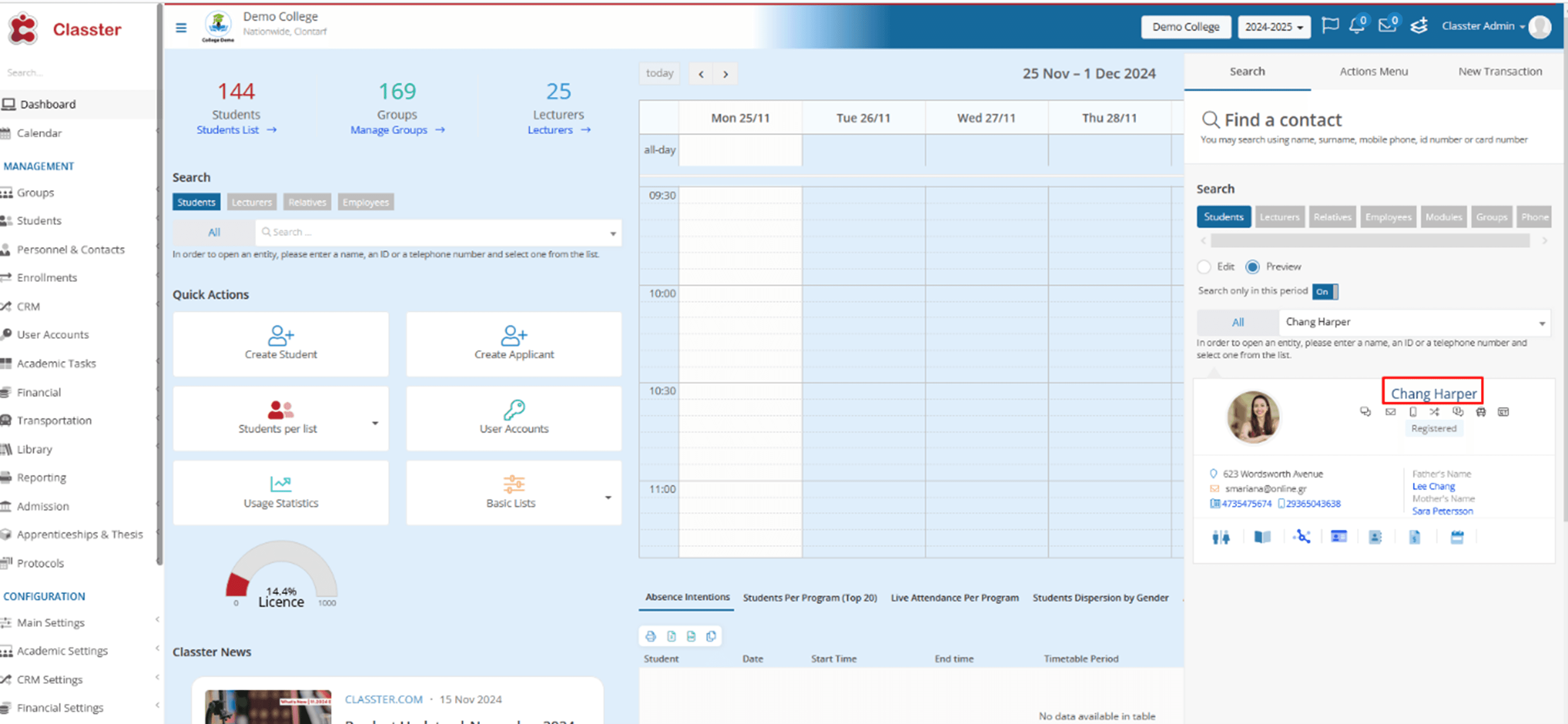Switch to the New Transaction tab
The width and height of the screenshot is (1568, 724).
coord(1500,71)
